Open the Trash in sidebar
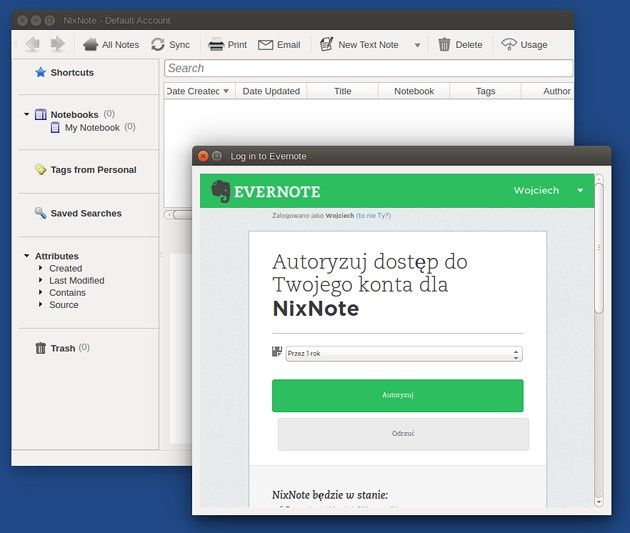 click(62, 348)
